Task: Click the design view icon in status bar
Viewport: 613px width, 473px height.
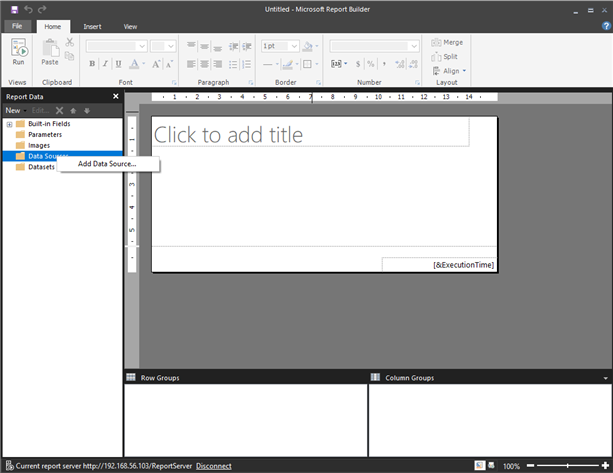Action: pyautogui.click(x=479, y=466)
